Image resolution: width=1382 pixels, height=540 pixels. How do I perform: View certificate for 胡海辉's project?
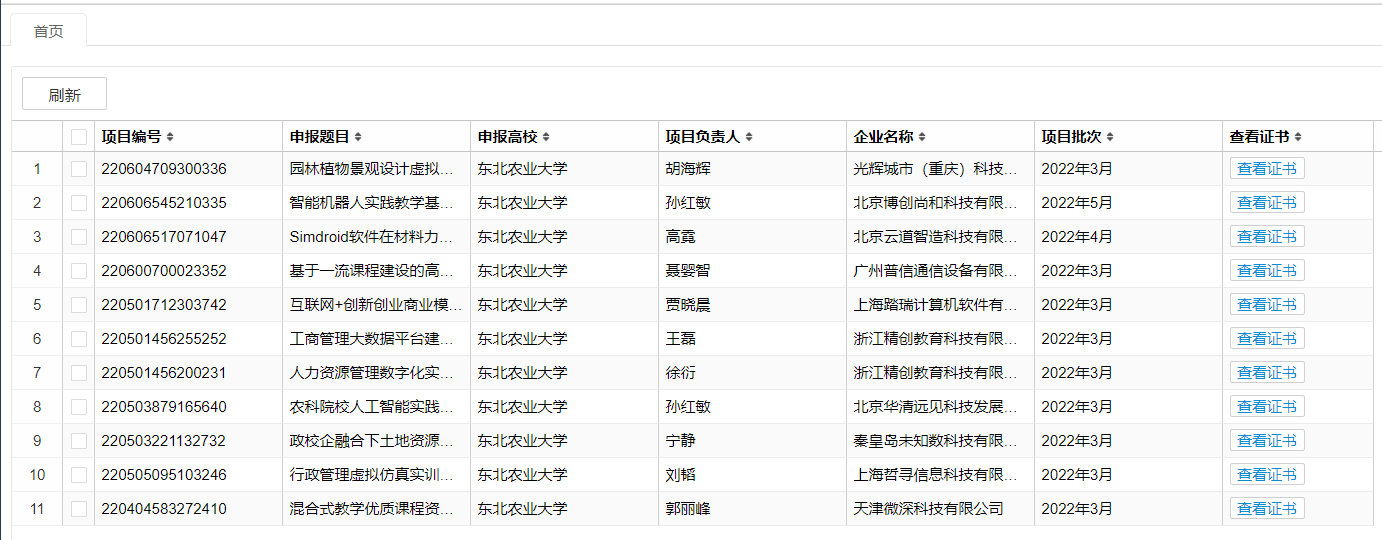click(1266, 169)
